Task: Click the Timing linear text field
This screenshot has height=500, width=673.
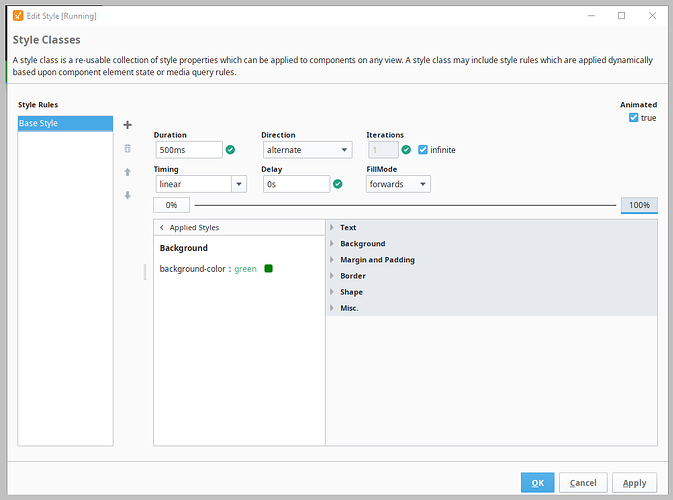Action: tap(194, 184)
